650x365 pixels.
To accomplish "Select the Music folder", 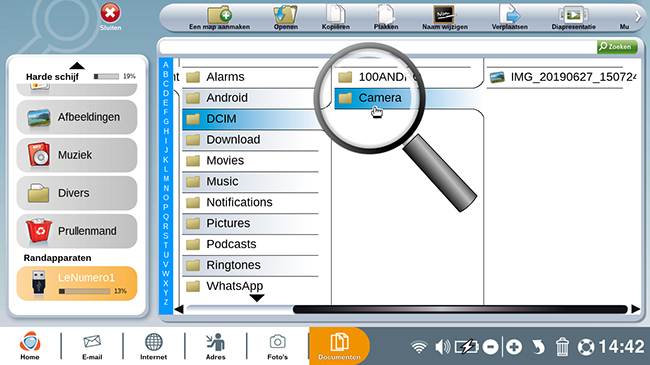I will [250, 182].
